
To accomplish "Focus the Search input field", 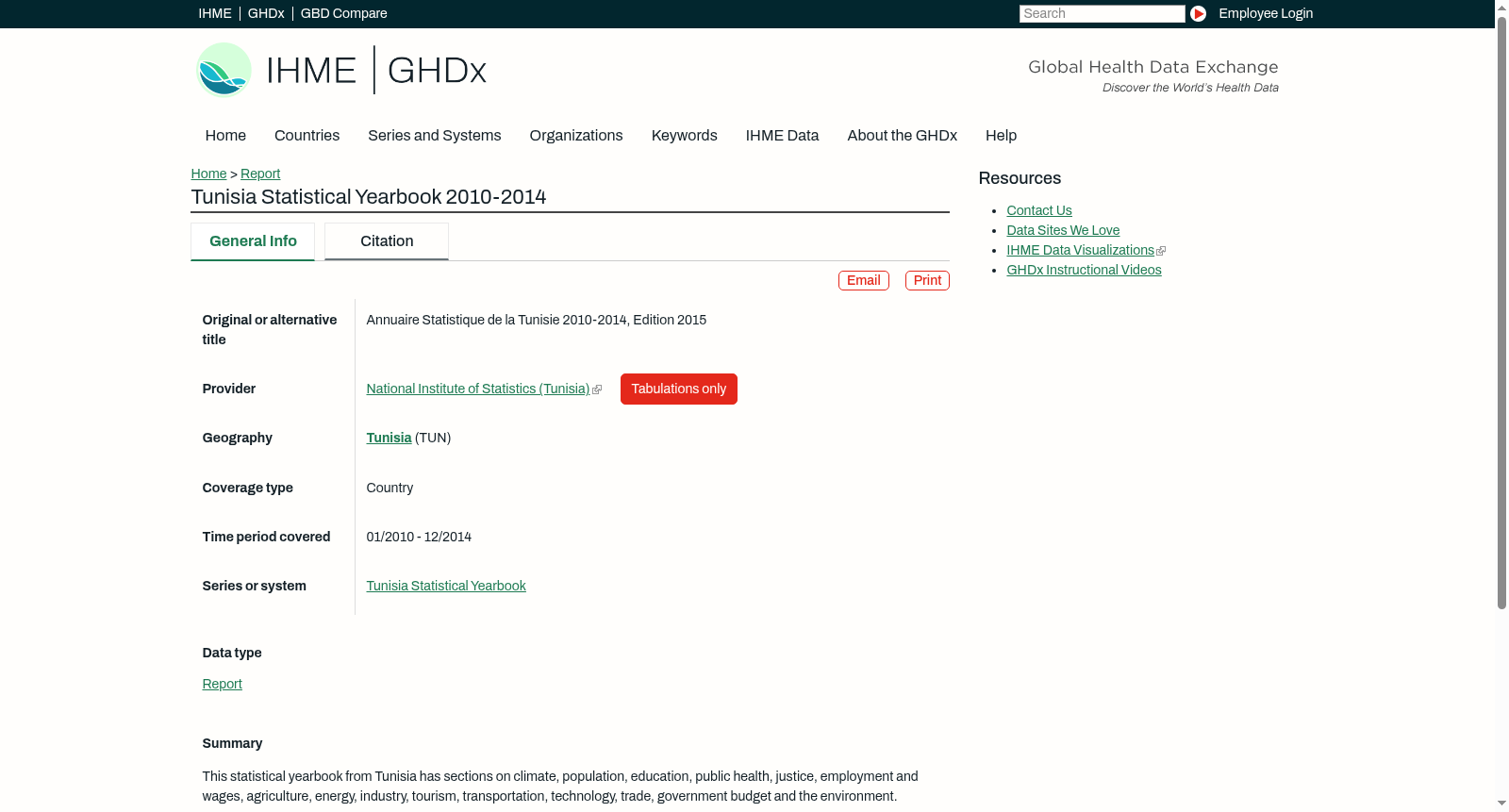I will click(x=1102, y=13).
